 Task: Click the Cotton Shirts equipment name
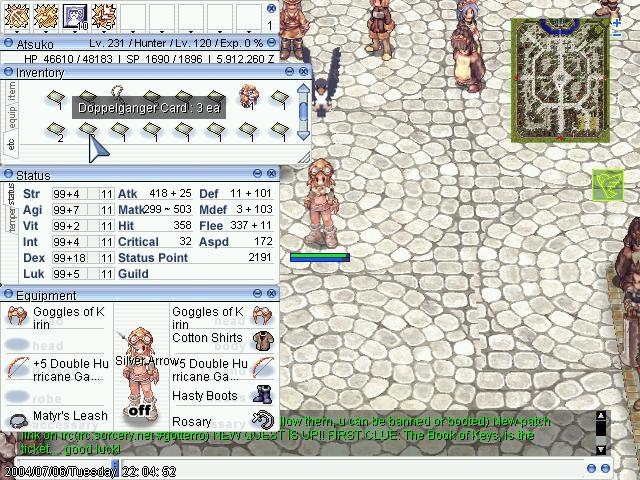[x=207, y=338]
